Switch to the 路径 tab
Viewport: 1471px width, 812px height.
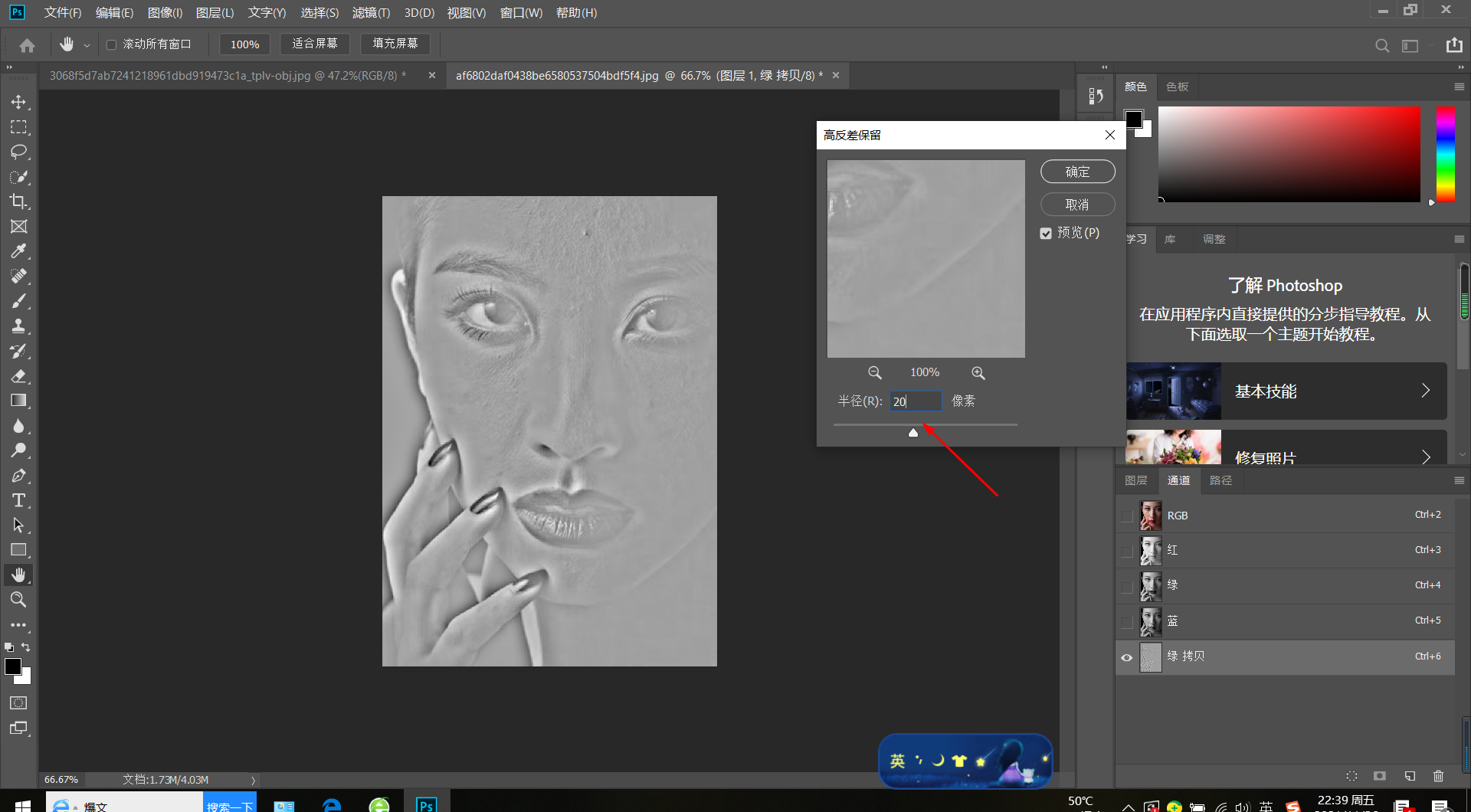point(1220,480)
